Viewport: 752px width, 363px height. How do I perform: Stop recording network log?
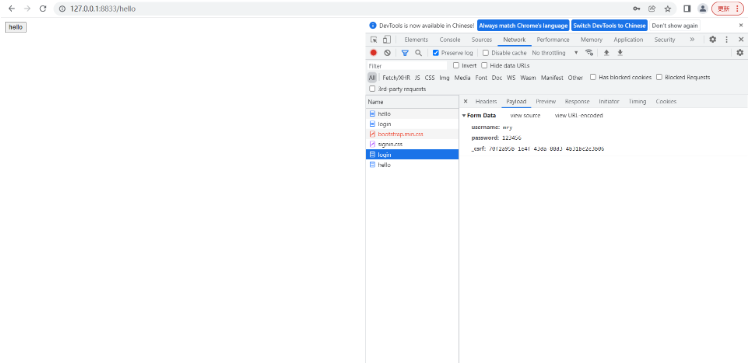(374, 53)
